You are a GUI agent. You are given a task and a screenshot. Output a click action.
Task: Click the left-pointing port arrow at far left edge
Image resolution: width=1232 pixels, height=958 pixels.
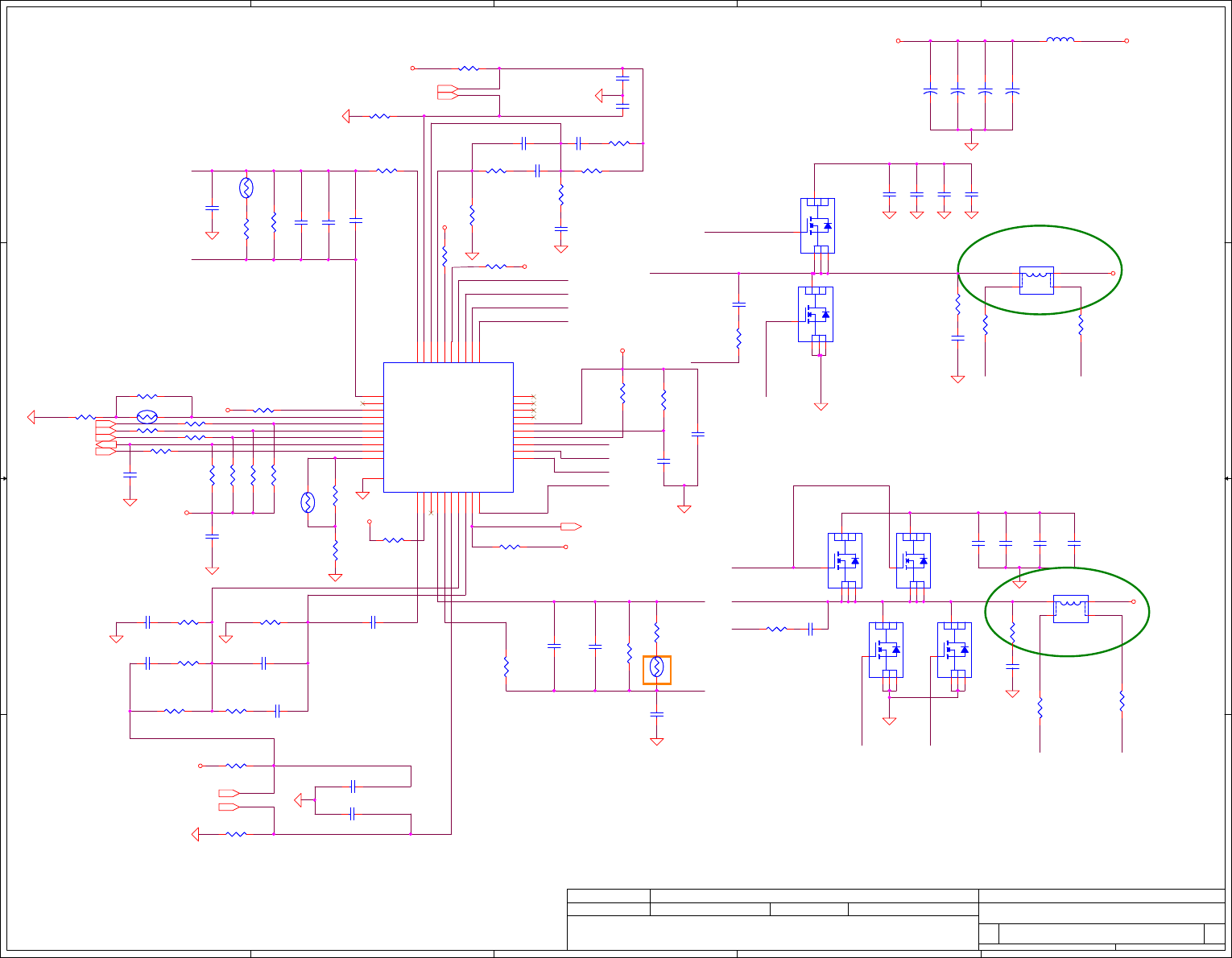31,417
